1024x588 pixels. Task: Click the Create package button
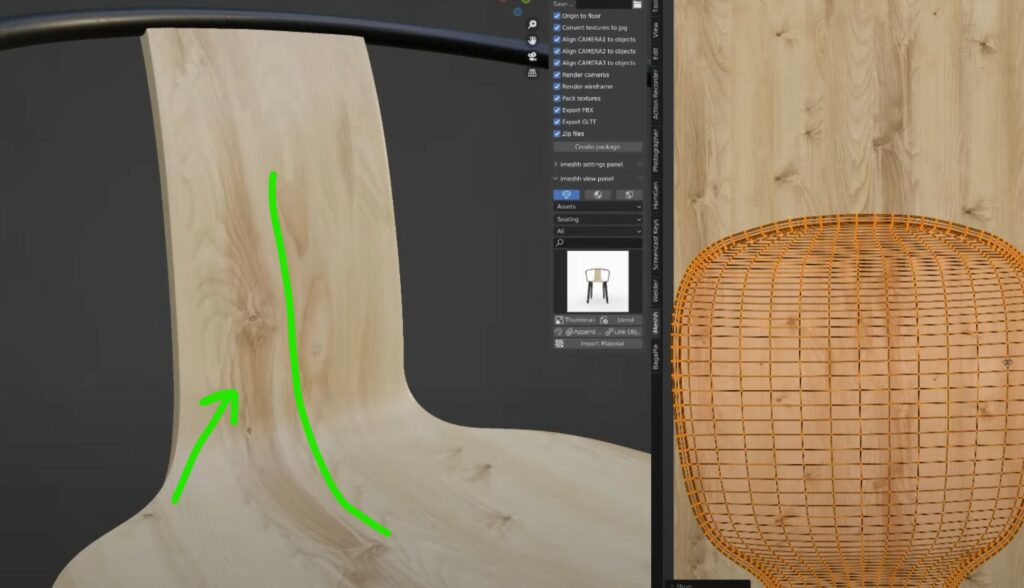click(598, 147)
